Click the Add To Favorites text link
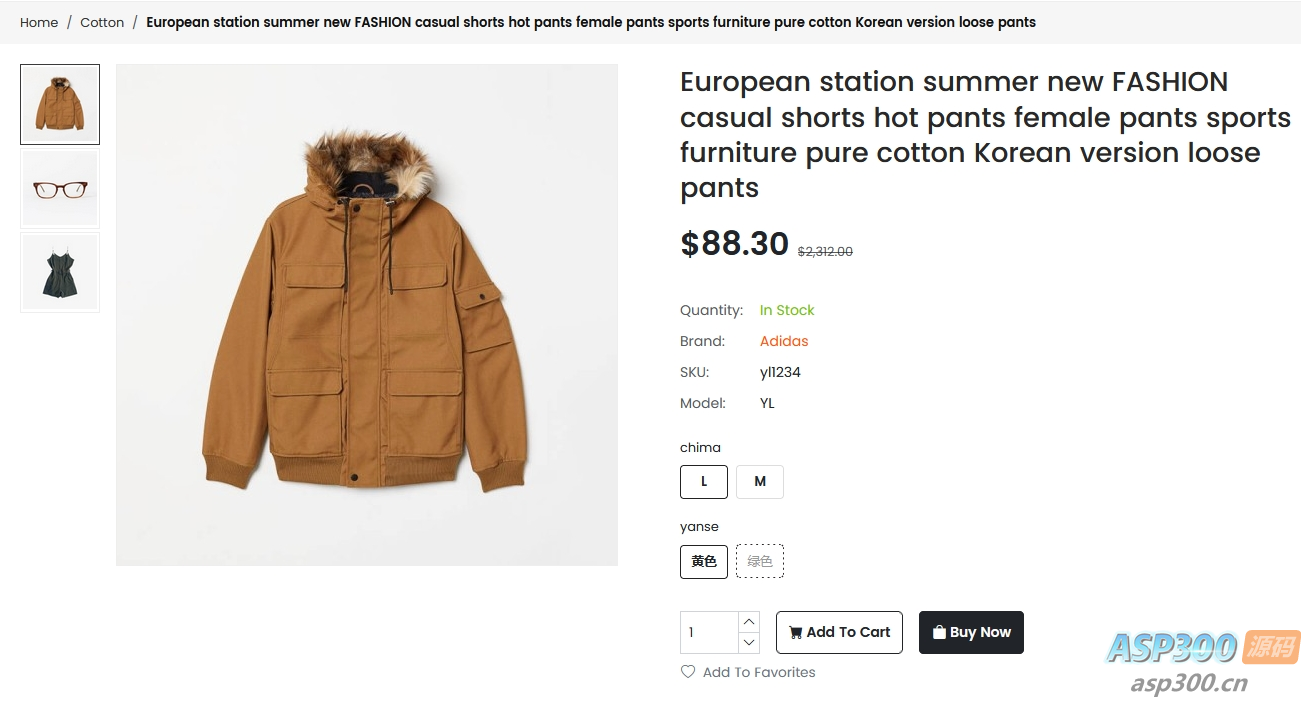The image size is (1301, 705). [759, 672]
